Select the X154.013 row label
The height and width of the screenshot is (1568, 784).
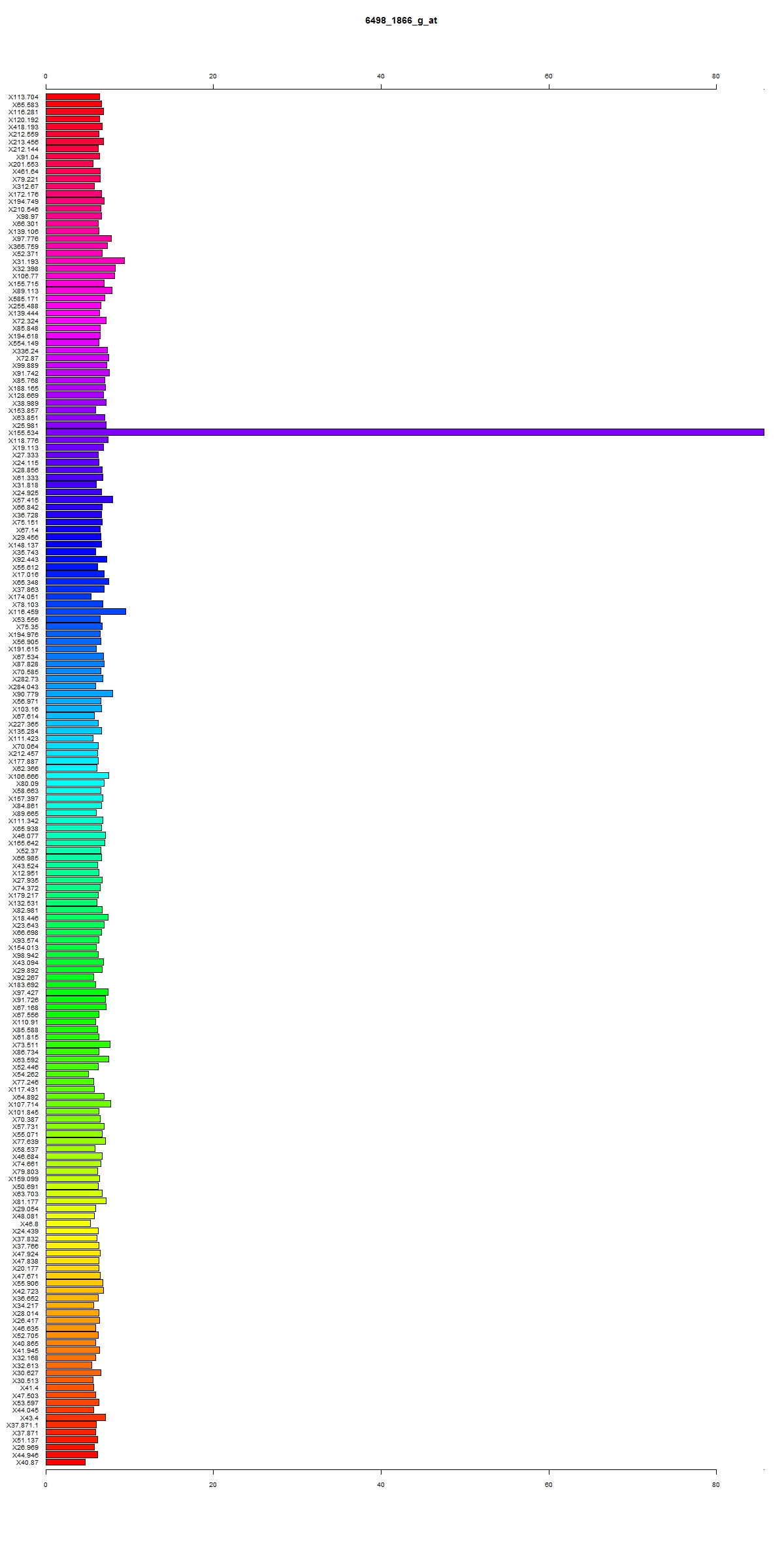24,947
